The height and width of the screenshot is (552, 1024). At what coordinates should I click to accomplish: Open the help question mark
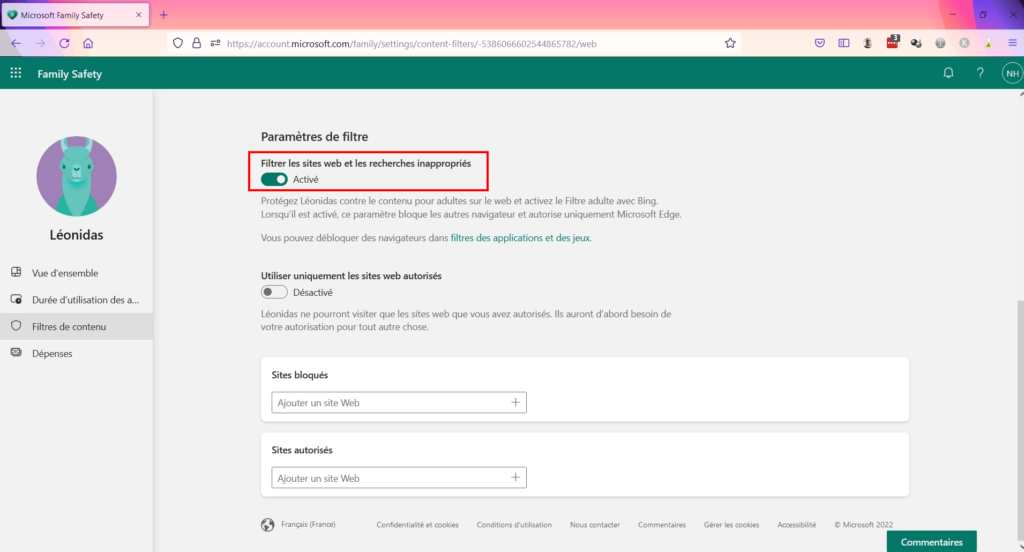[x=980, y=73]
